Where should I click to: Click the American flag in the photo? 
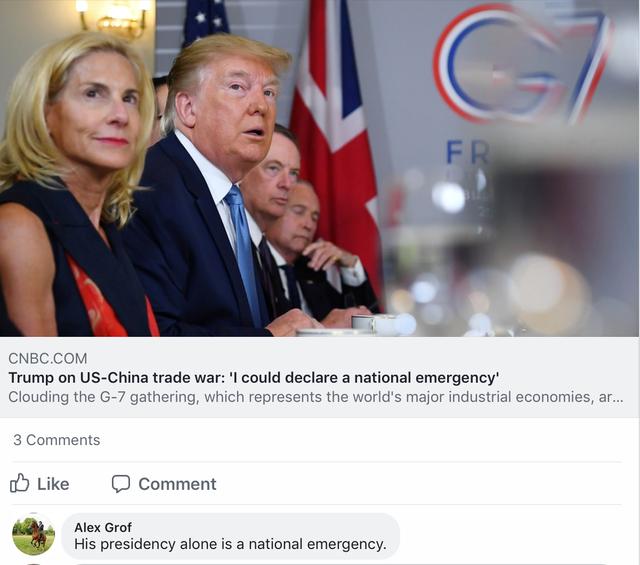click(206, 20)
